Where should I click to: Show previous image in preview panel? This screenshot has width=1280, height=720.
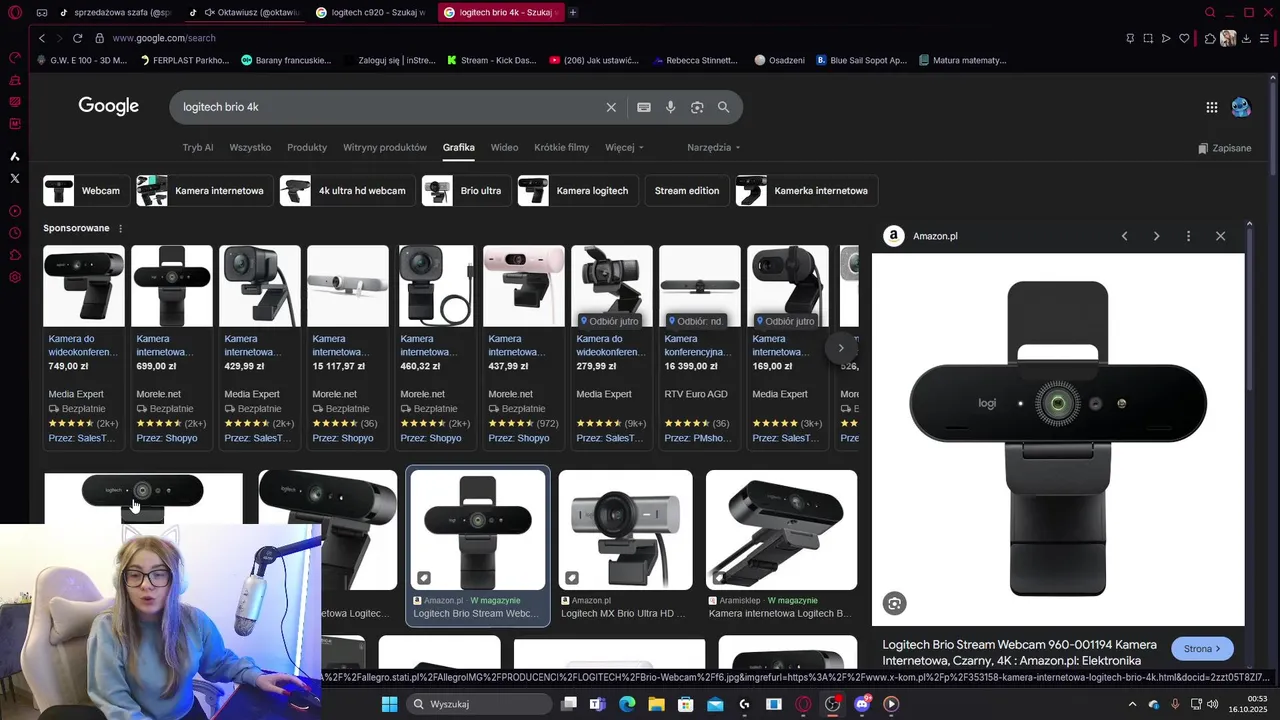coord(1124,236)
